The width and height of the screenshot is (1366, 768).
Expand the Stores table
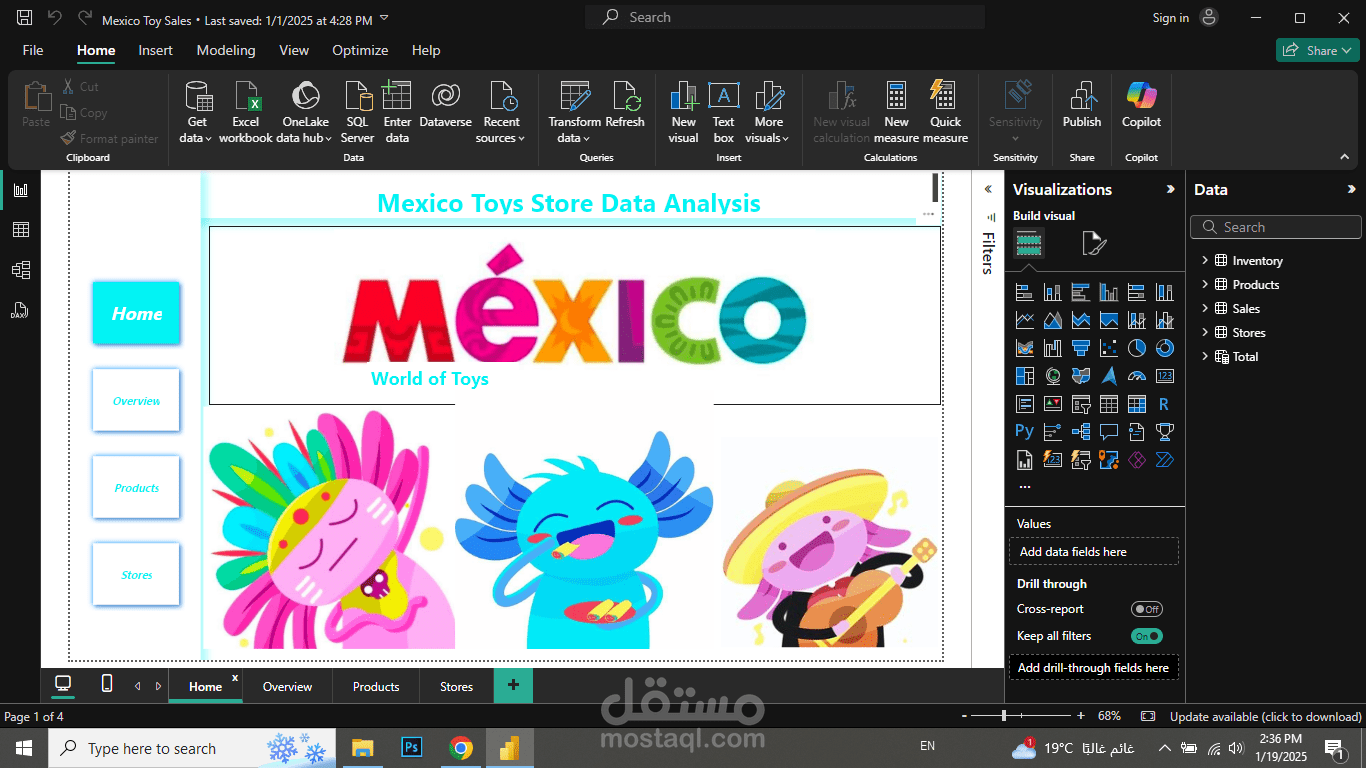pos(1204,332)
